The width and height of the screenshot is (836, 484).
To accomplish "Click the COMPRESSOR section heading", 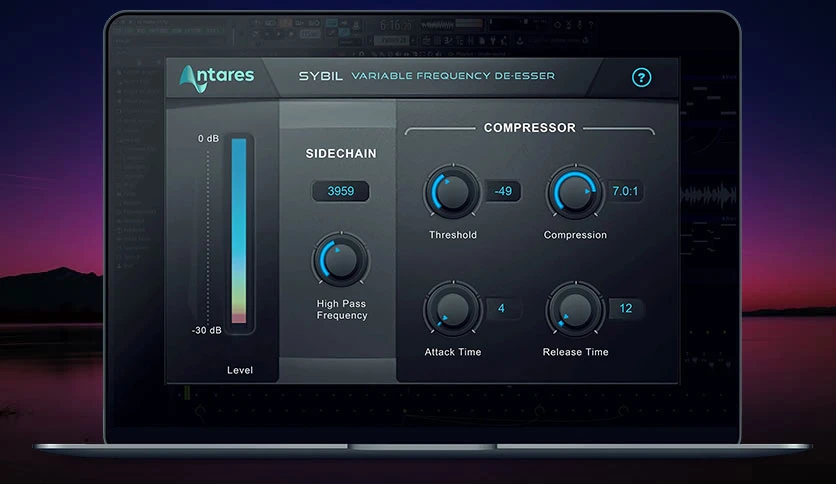I will [529, 128].
